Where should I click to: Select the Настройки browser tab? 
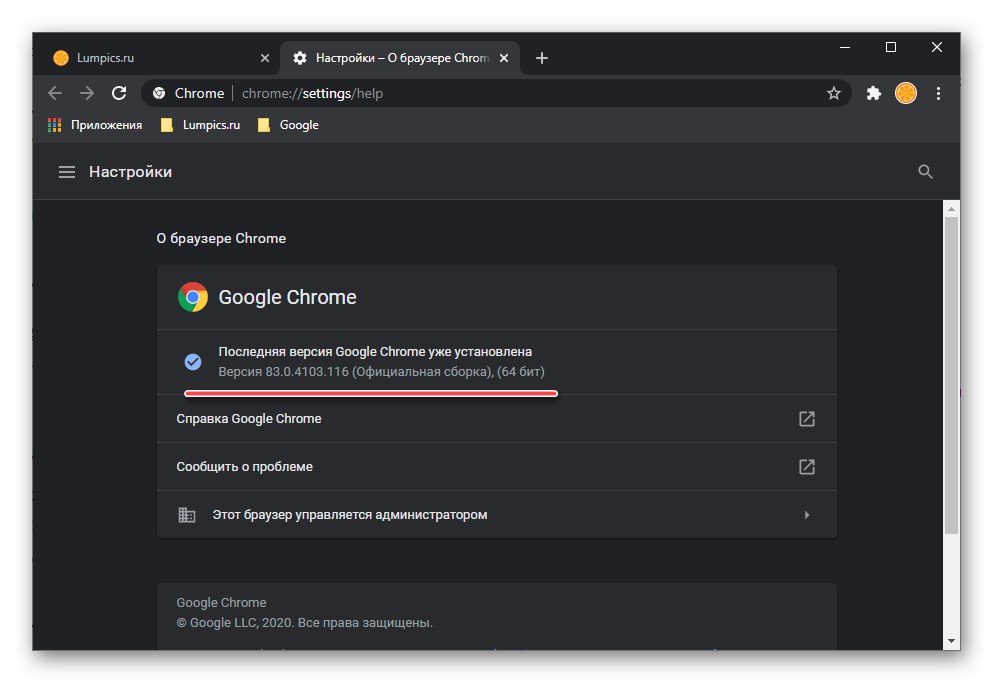[390, 57]
